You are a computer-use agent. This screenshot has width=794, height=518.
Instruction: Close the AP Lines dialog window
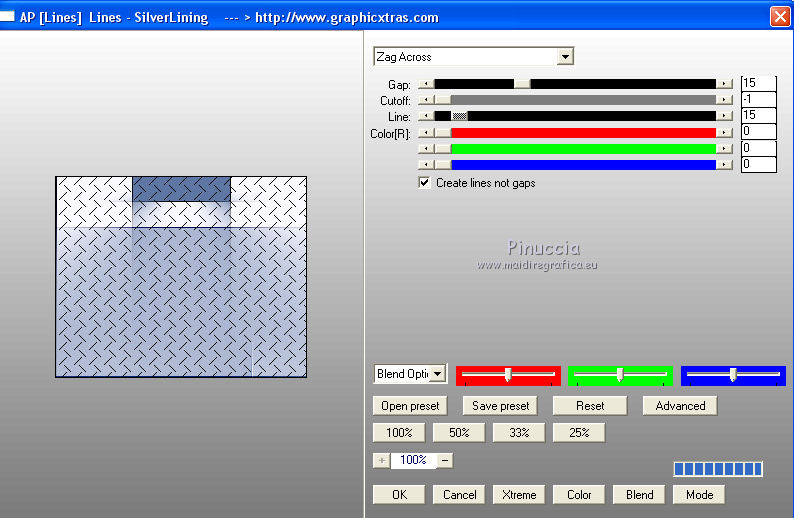pyautogui.click(x=780, y=17)
